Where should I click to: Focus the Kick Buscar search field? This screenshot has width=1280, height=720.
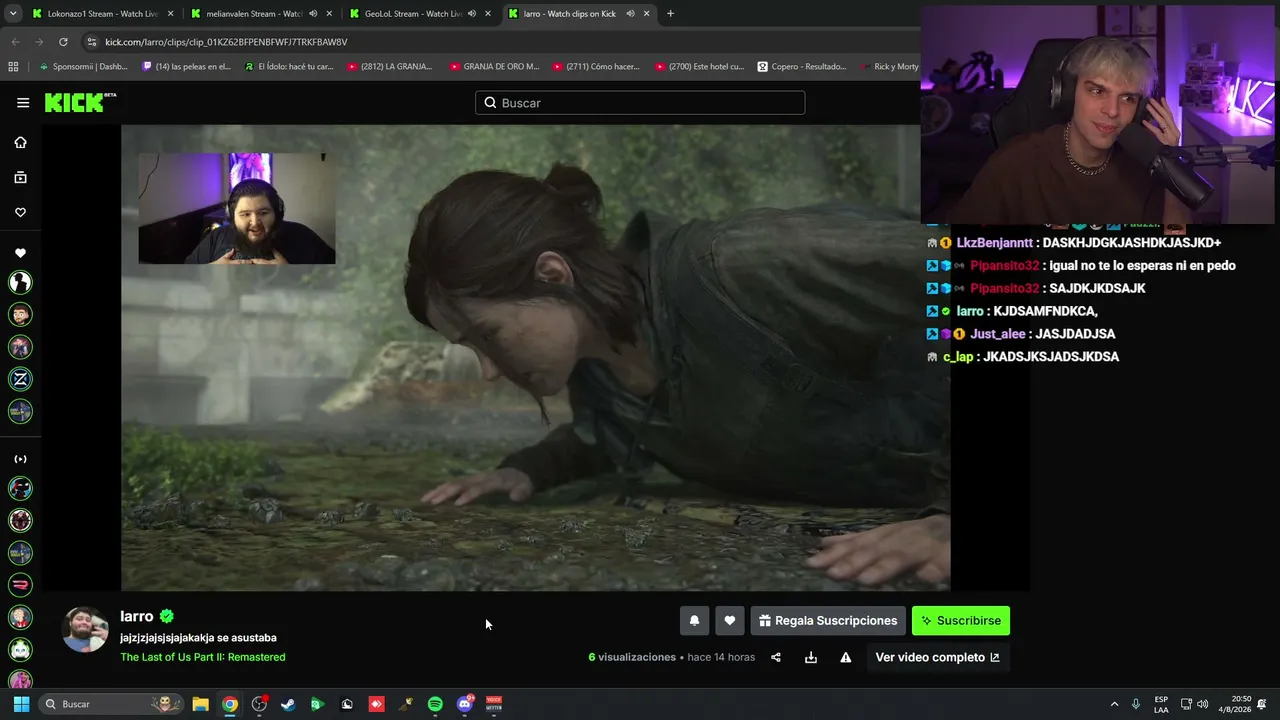[x=640, y=103]
